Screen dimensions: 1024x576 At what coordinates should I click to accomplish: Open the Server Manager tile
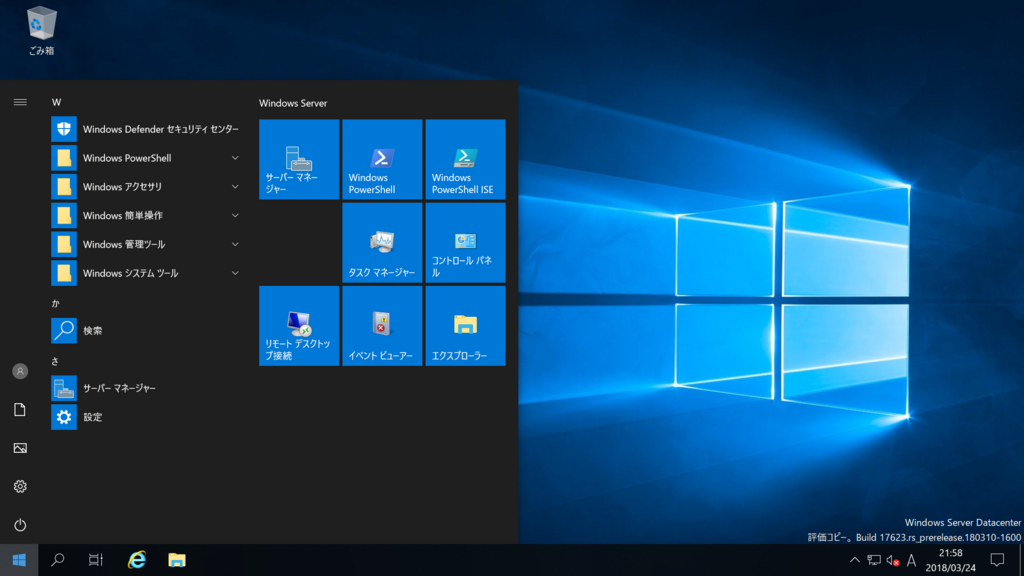click(x=299, y=159)
